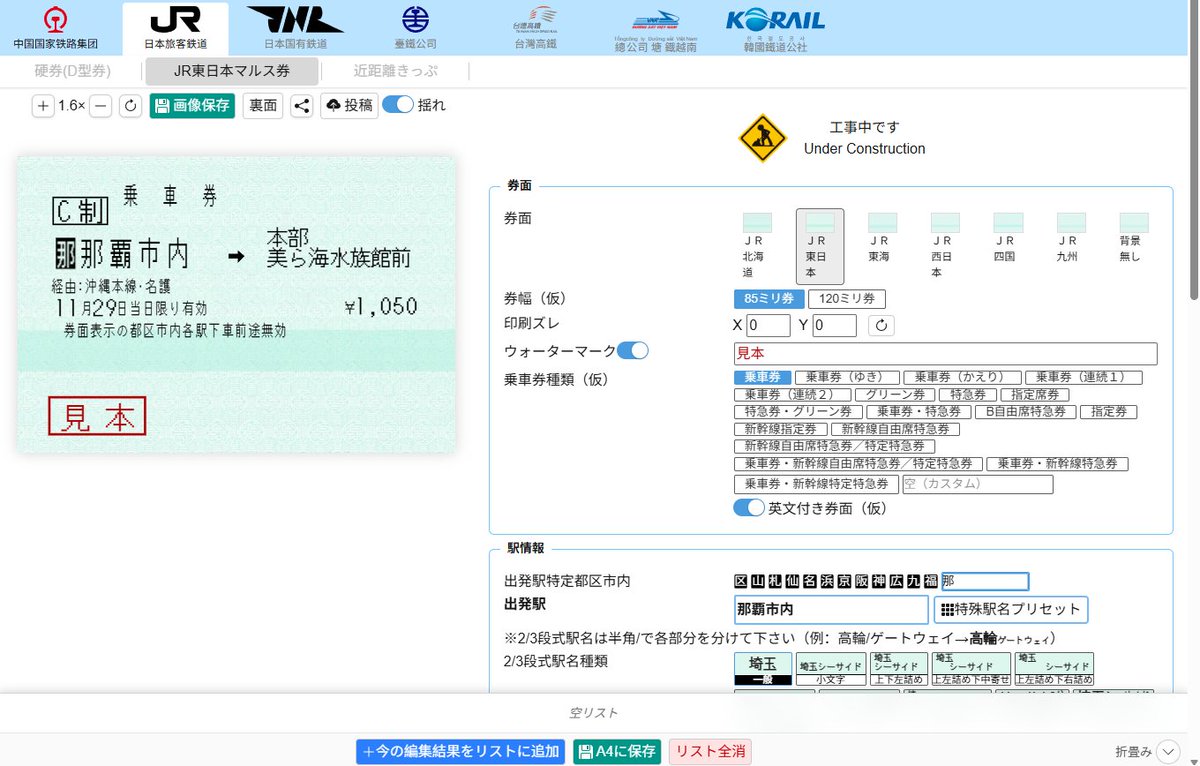Screen dimensions: 1200x766
Task: Open the KORAIL logo
Action: [x=775, y=28]
